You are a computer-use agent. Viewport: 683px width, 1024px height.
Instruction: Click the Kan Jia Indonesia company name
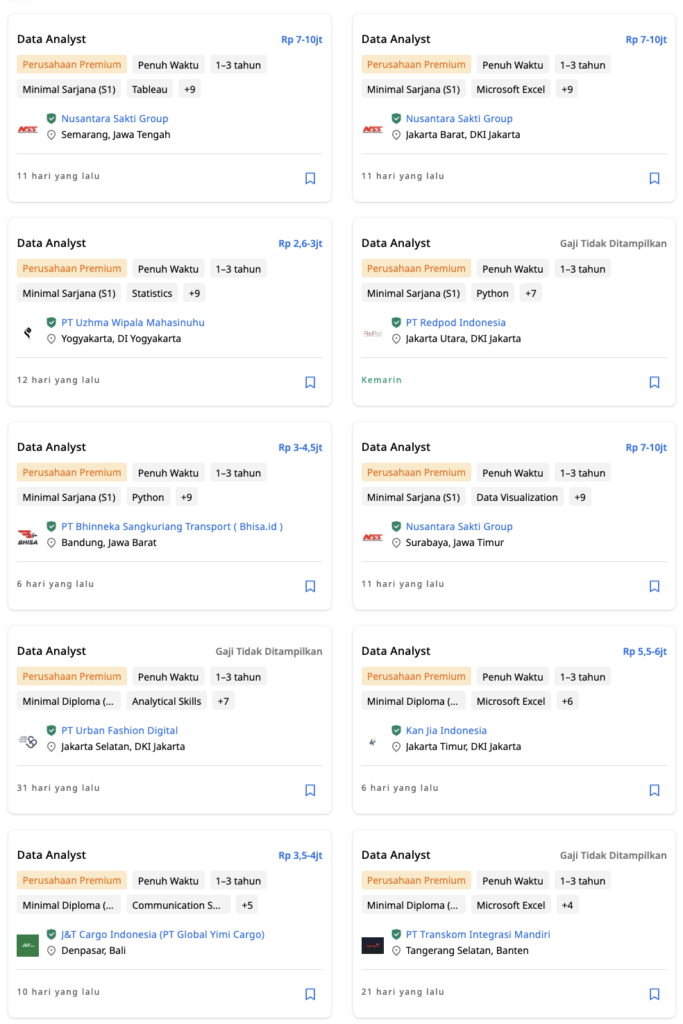[446, 730]
